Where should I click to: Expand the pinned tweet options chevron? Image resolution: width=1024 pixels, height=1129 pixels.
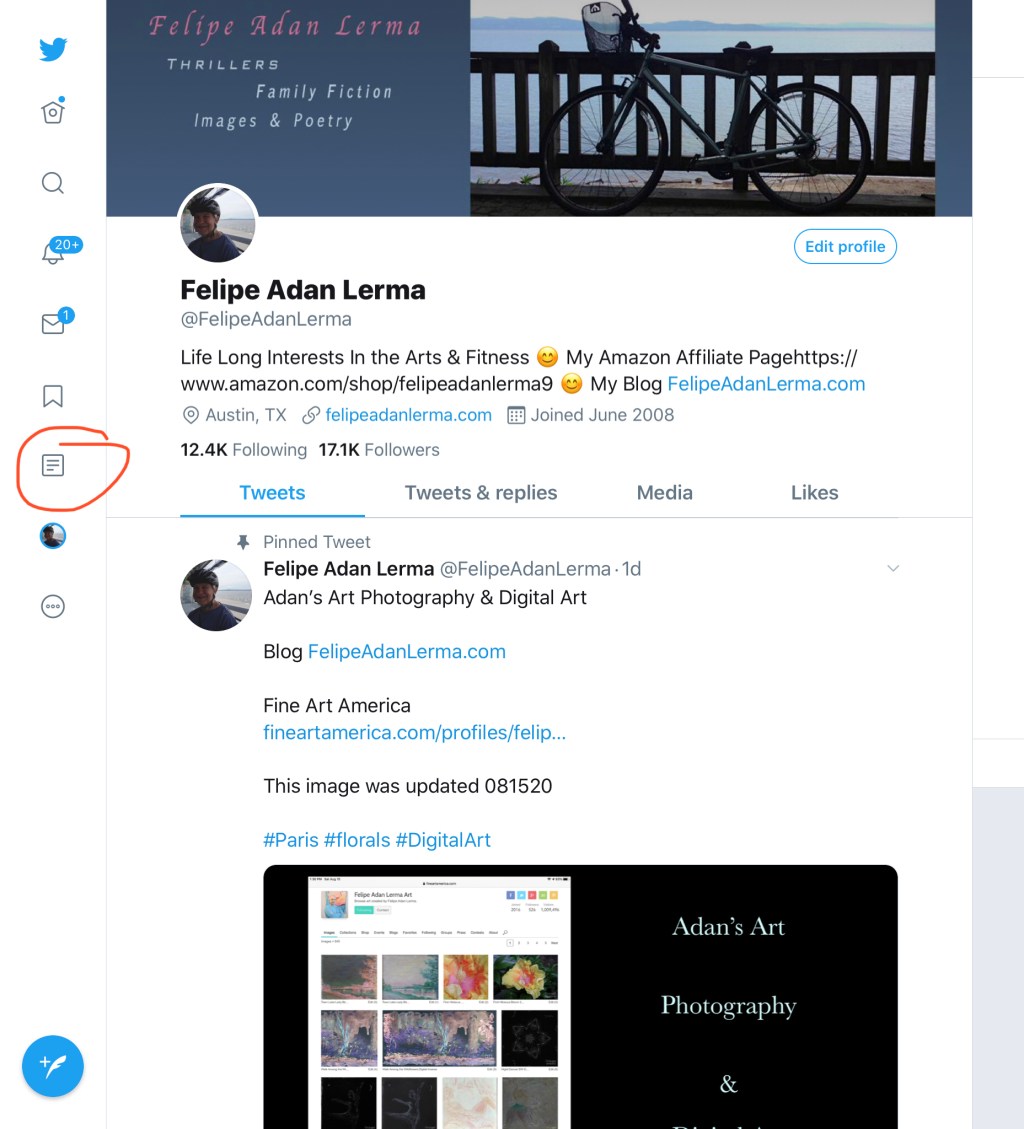(x=893, y=569)
